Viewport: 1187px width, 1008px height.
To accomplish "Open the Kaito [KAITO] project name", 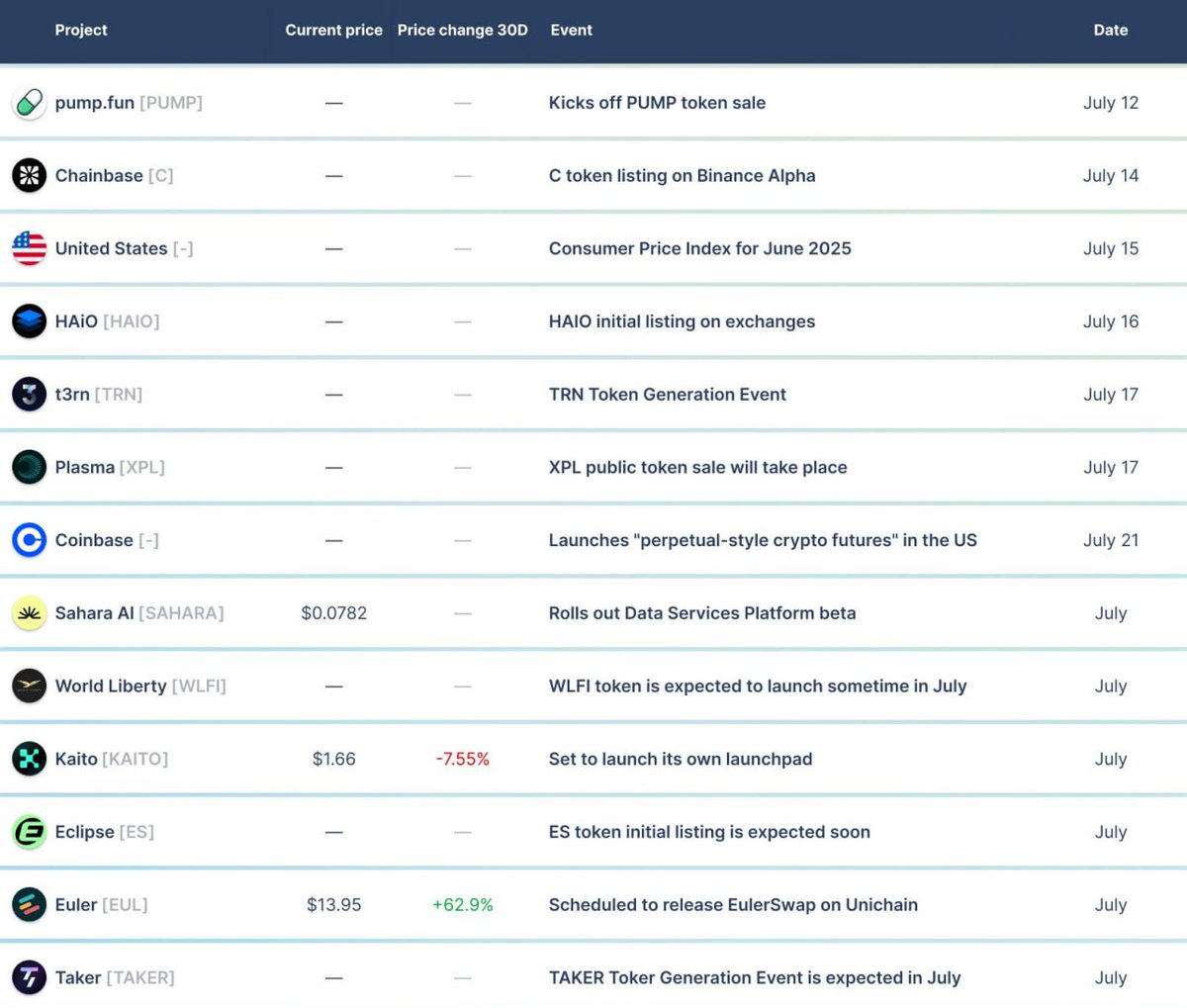I will coord(112,759).
